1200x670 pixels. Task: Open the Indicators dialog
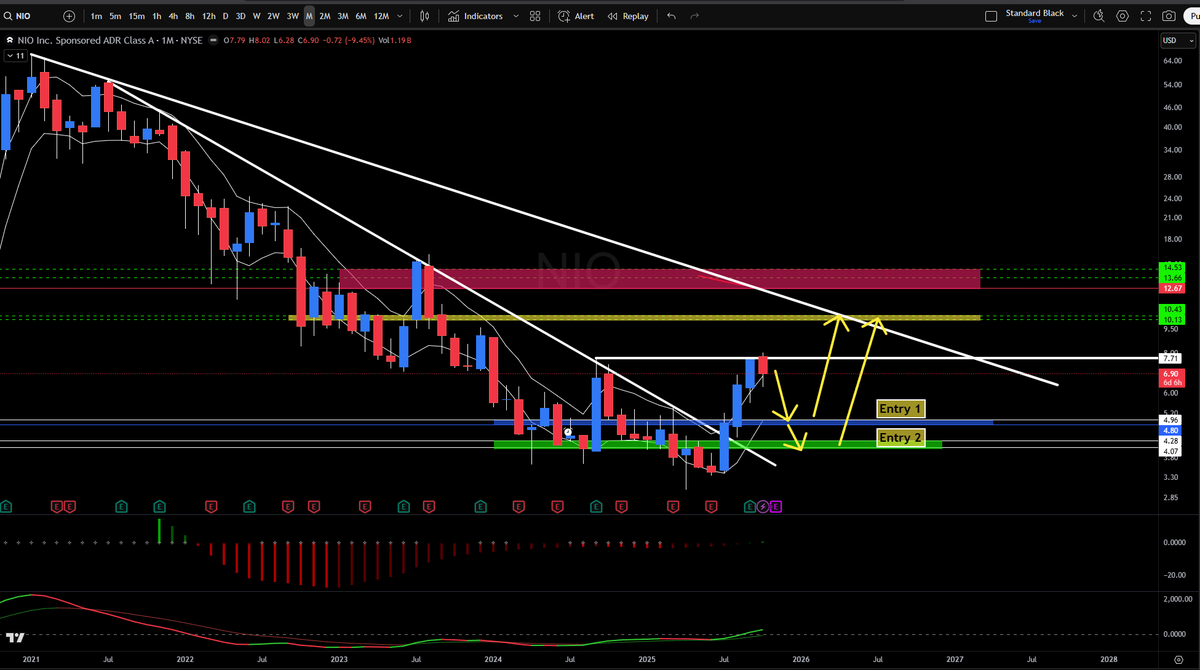[474, 16]
